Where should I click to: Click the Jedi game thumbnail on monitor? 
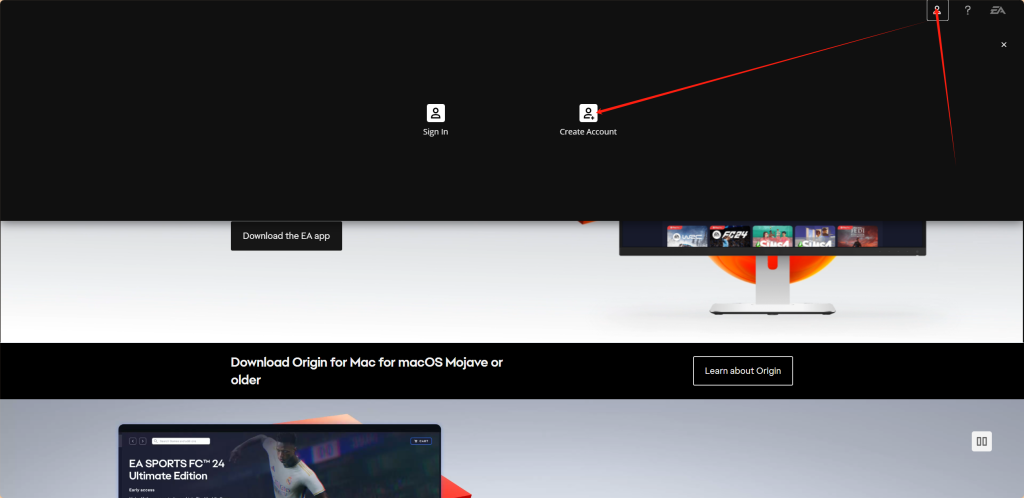coord(857,236)
